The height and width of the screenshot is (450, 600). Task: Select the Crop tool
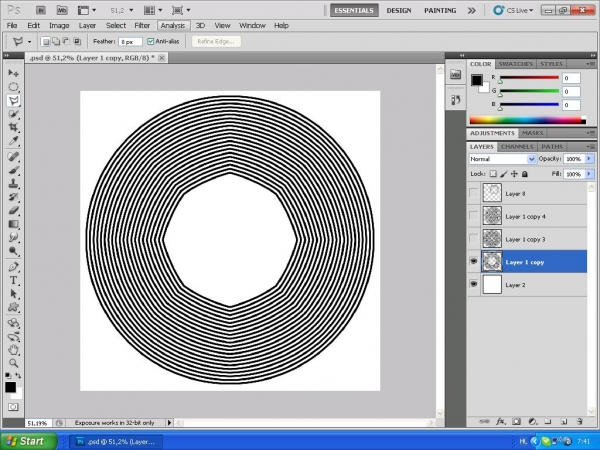tap(13, 127)
